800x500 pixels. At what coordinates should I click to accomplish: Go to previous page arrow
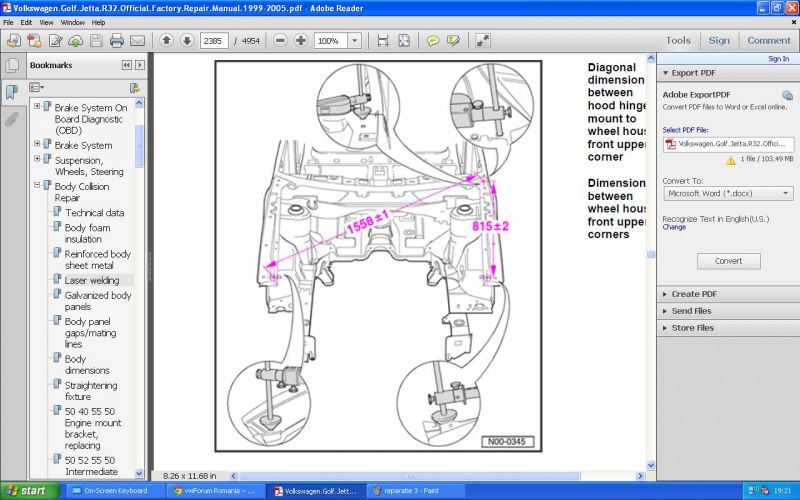coord(165,41)
